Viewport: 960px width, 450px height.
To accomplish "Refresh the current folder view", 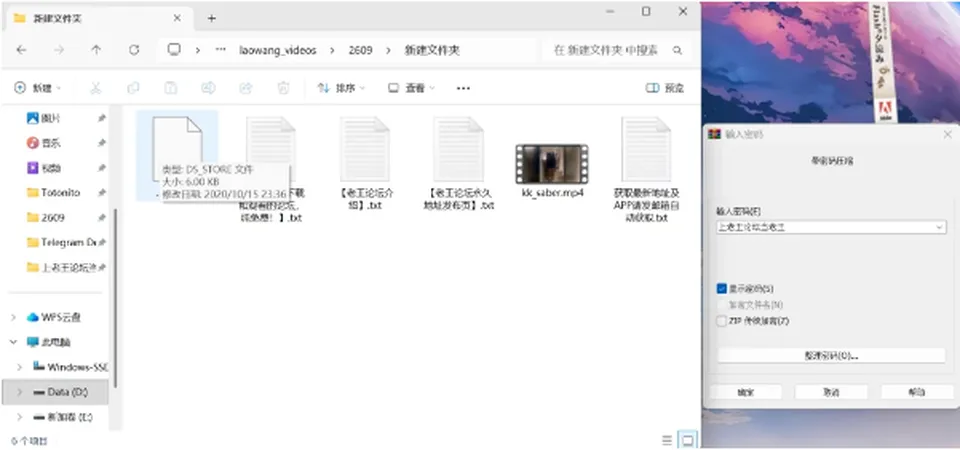I will click(x=134, y=50).
